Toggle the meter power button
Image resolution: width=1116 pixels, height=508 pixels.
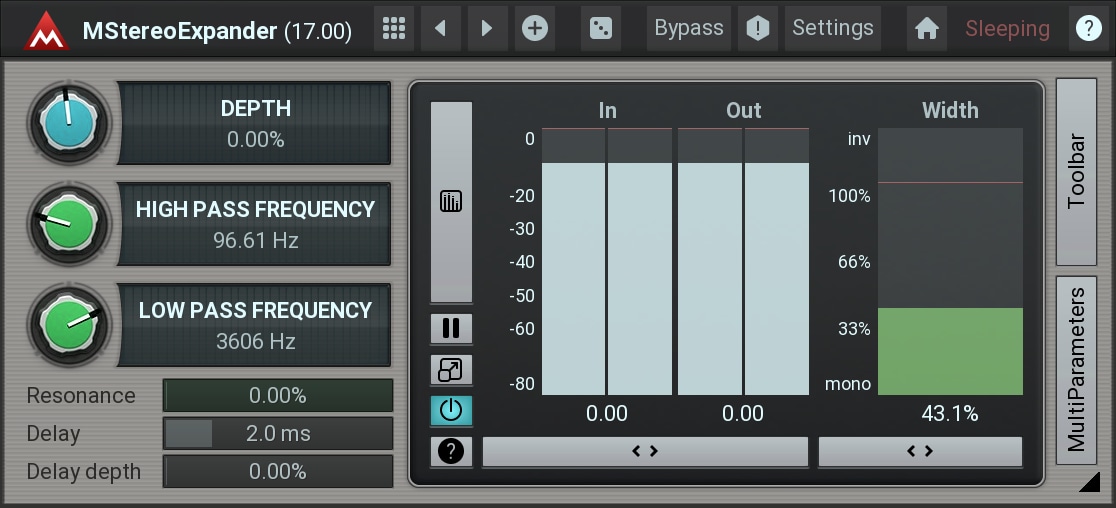click(x=451, y=410)
